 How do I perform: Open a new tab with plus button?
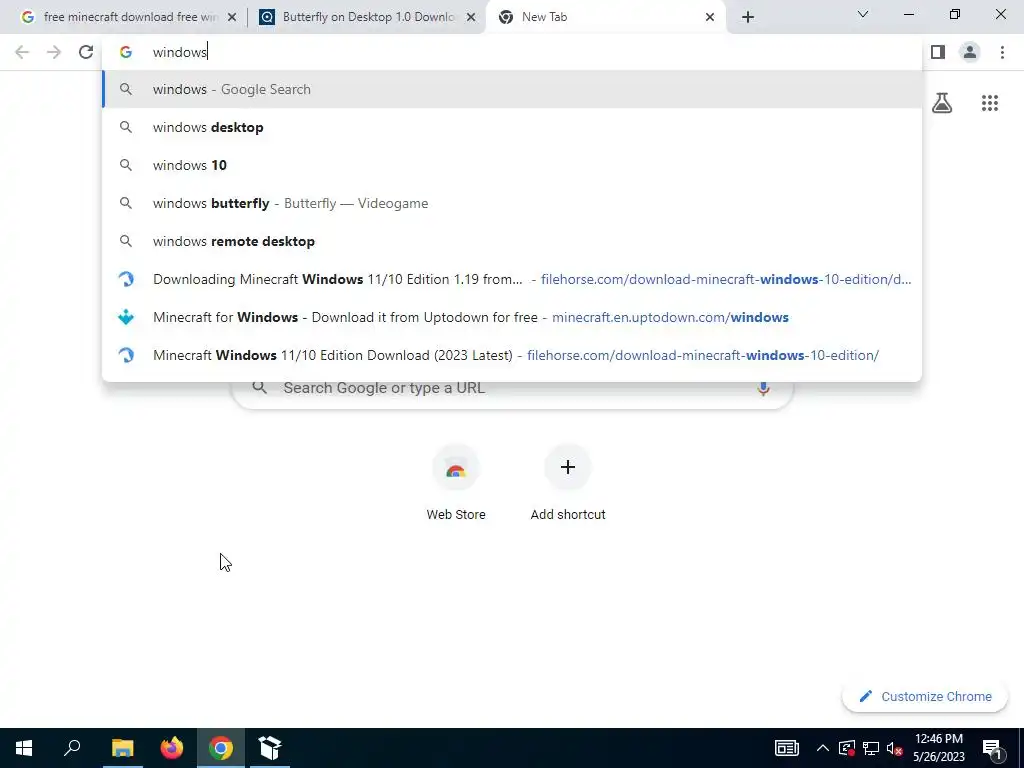748,17
